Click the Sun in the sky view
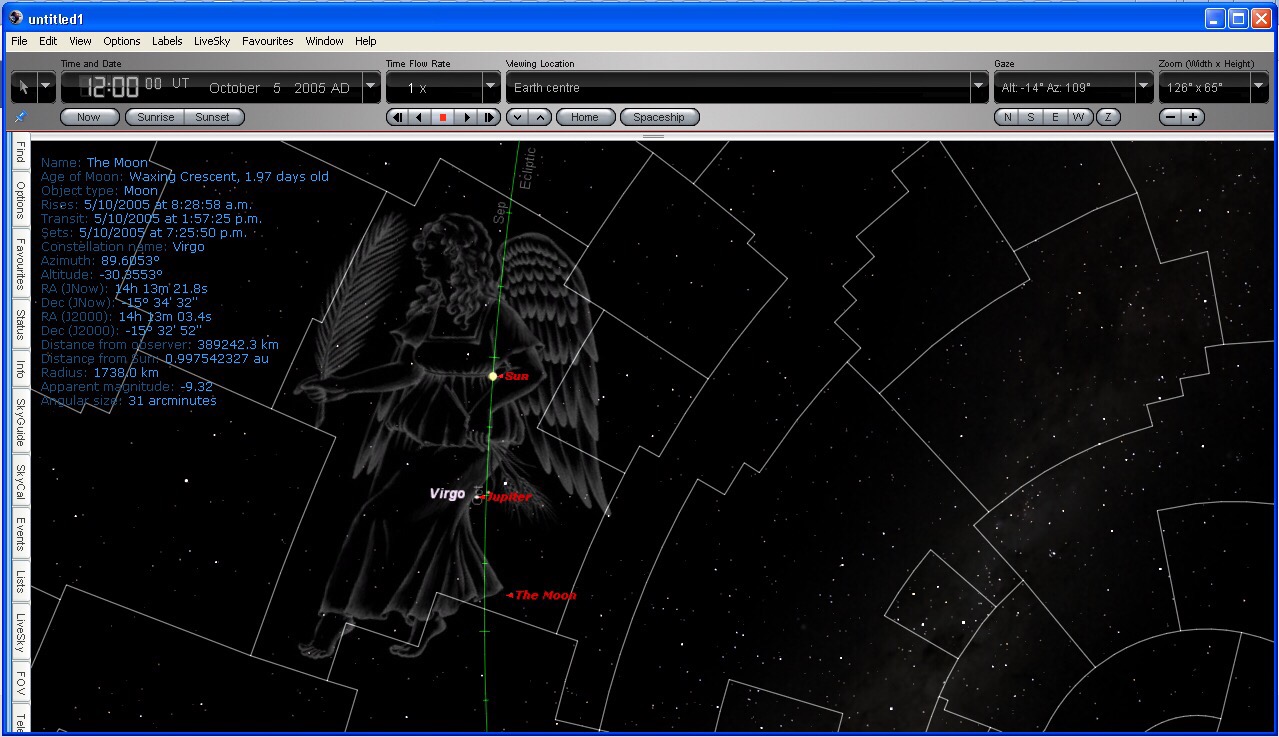This screenshot has height=737, width=1279. coord(493,376)
